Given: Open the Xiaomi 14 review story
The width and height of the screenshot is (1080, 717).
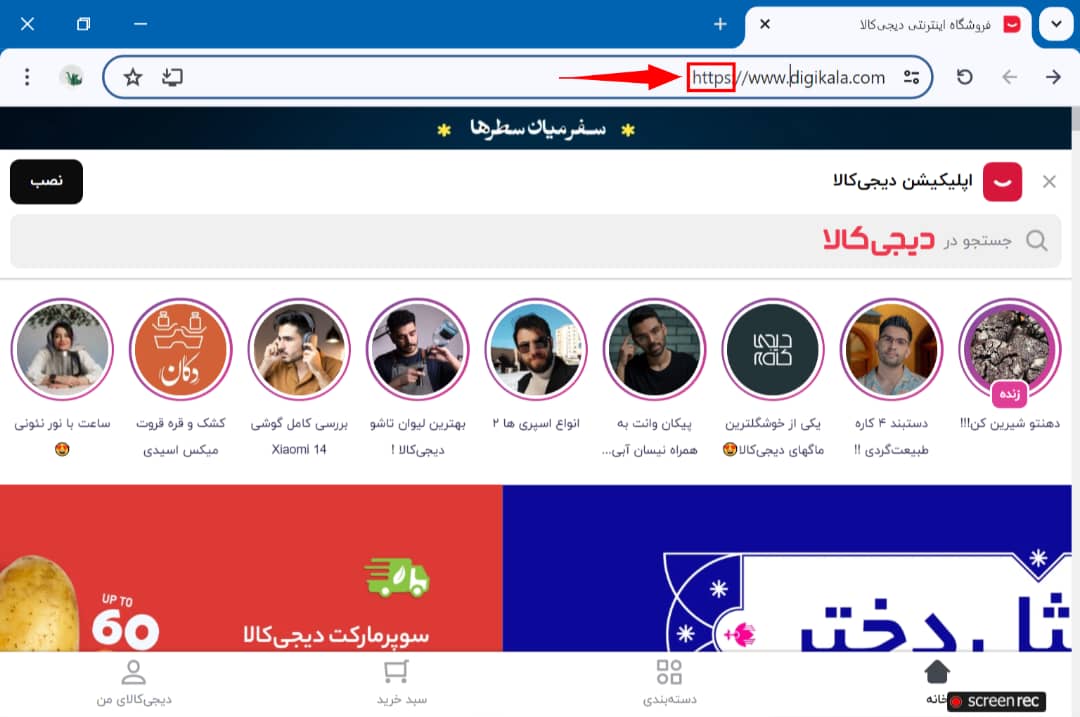Looking at the screenshot, I should (299, 350).
